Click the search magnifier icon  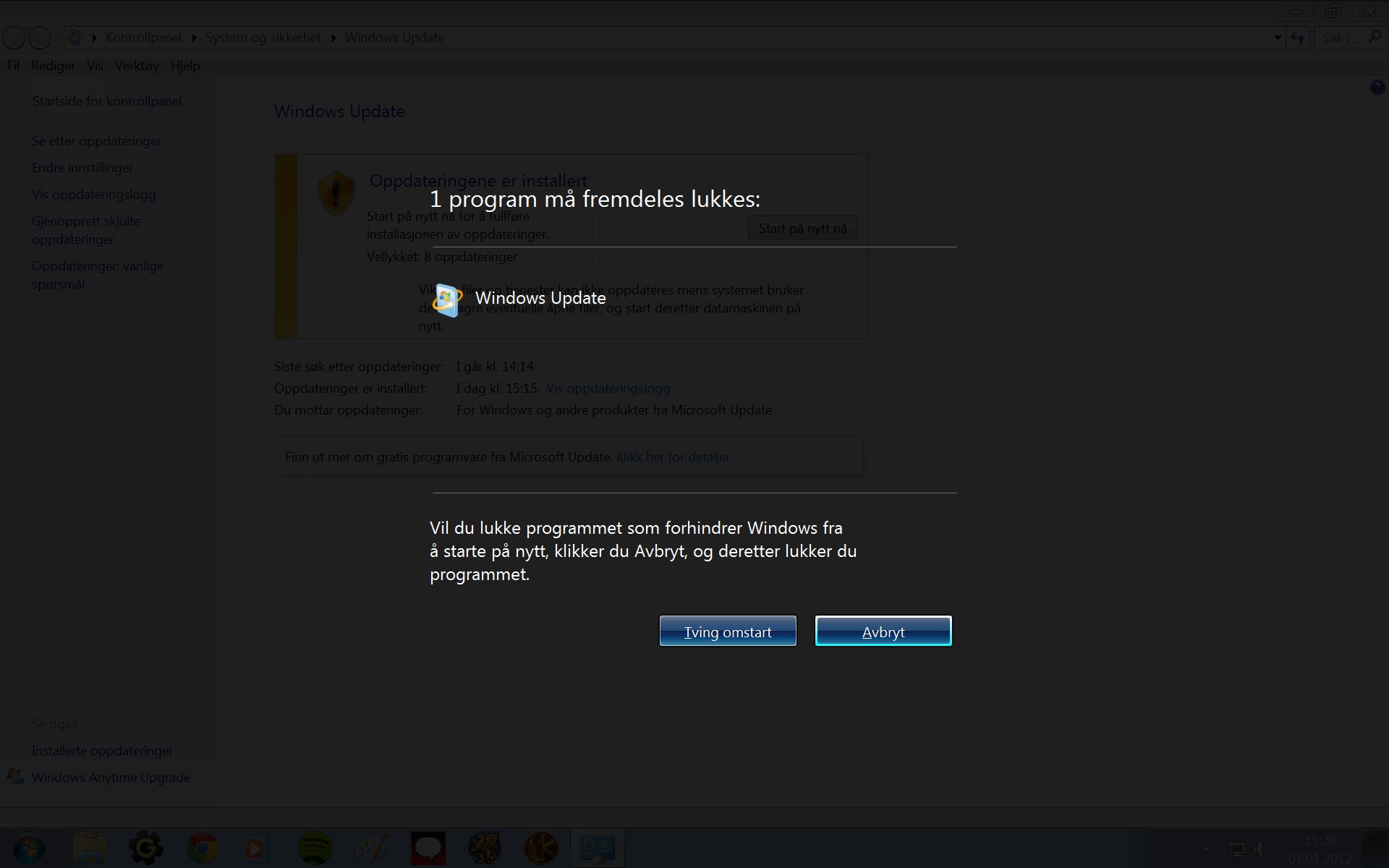1375,37
